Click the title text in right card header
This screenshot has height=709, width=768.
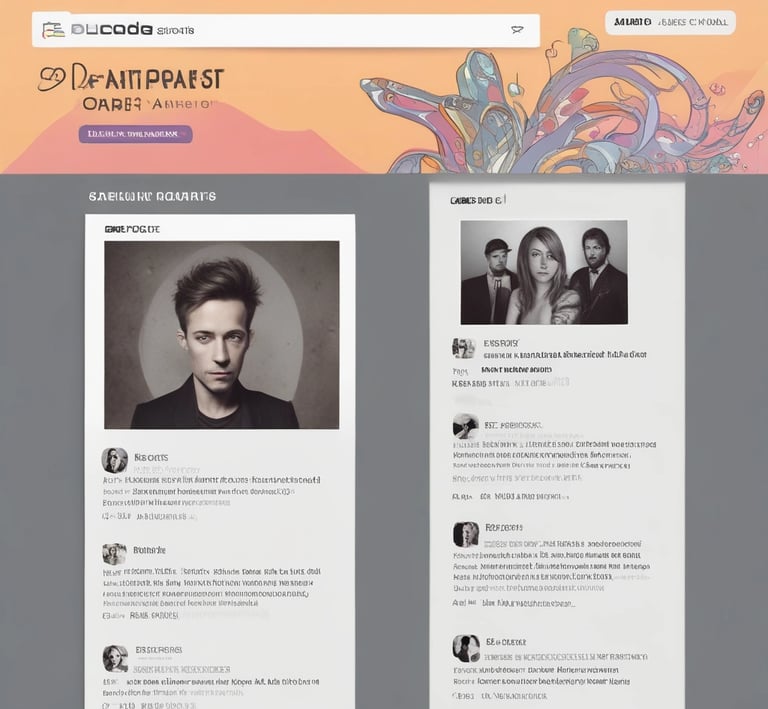(x=478, y=200)
